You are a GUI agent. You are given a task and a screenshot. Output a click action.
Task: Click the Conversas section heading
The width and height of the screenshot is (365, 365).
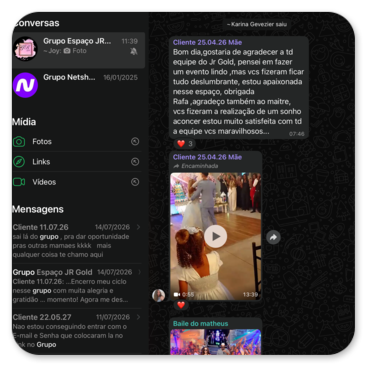36,23
